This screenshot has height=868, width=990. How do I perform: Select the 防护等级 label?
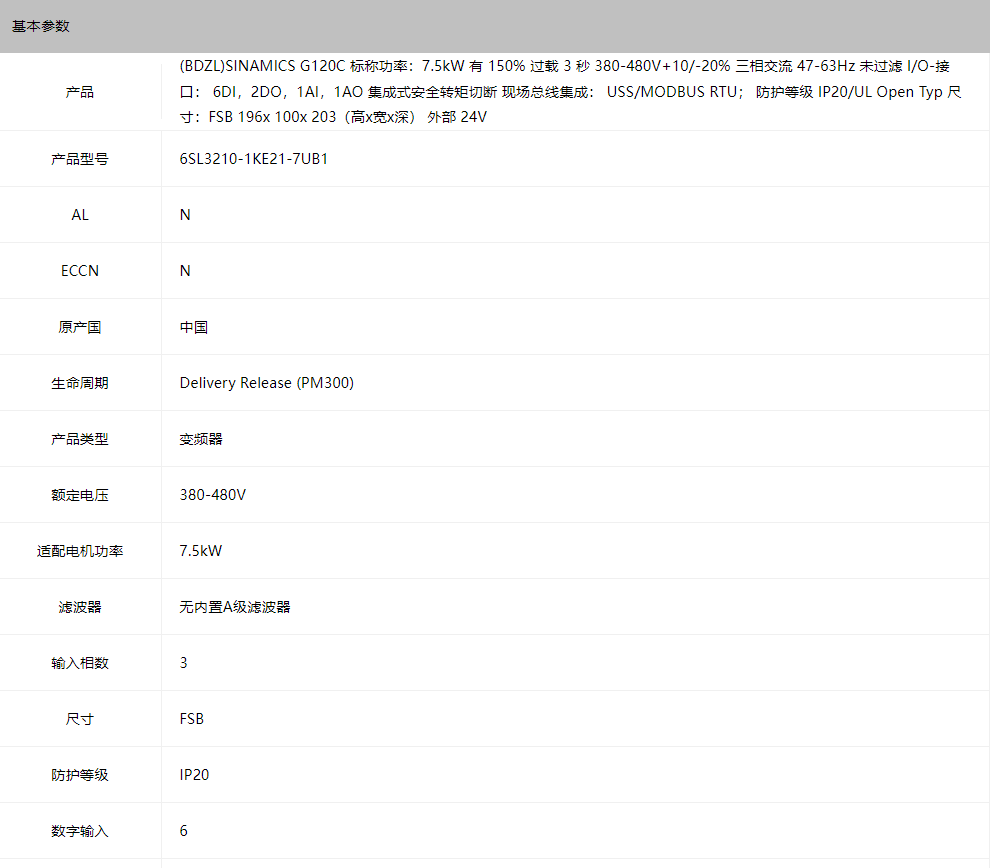click(80, 775)
